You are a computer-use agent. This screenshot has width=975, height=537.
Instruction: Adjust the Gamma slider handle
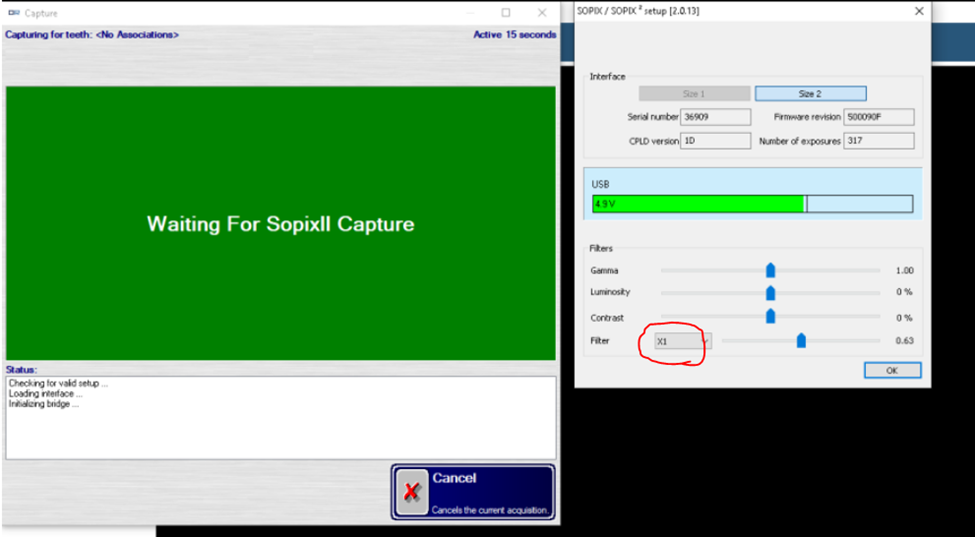[x=770, y=270]
